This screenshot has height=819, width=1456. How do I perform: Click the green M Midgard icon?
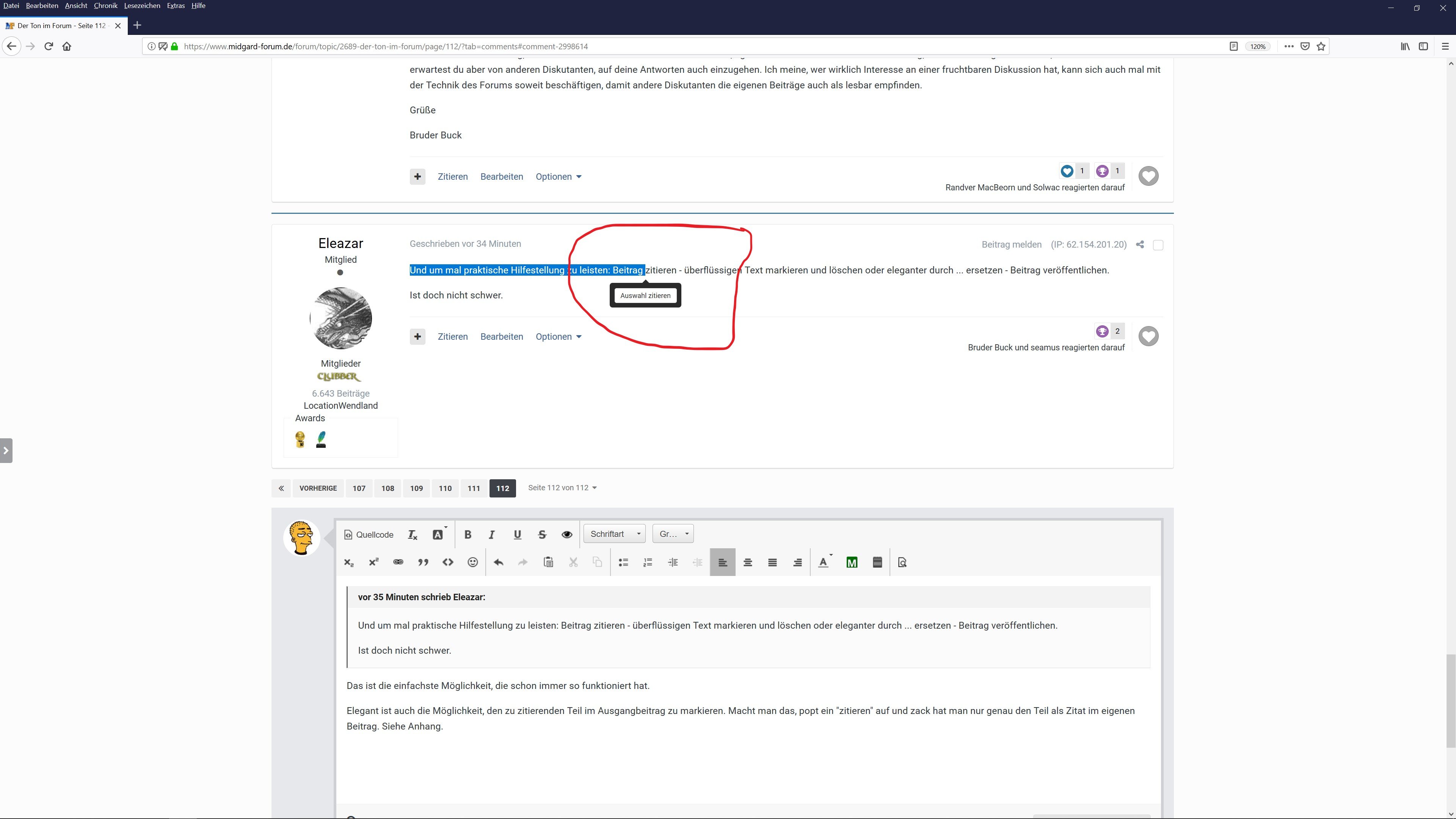852,562
